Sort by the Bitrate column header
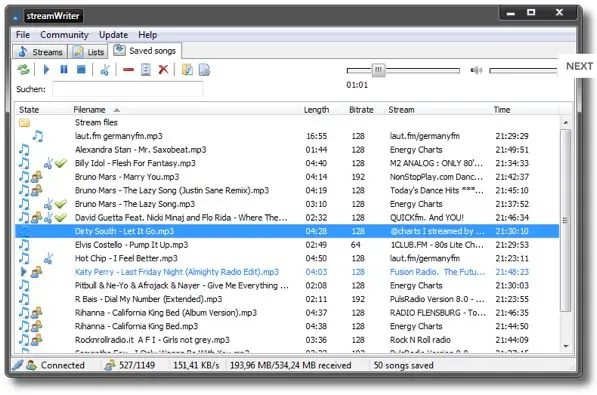597x395 pixels. [x=361, y=110]
